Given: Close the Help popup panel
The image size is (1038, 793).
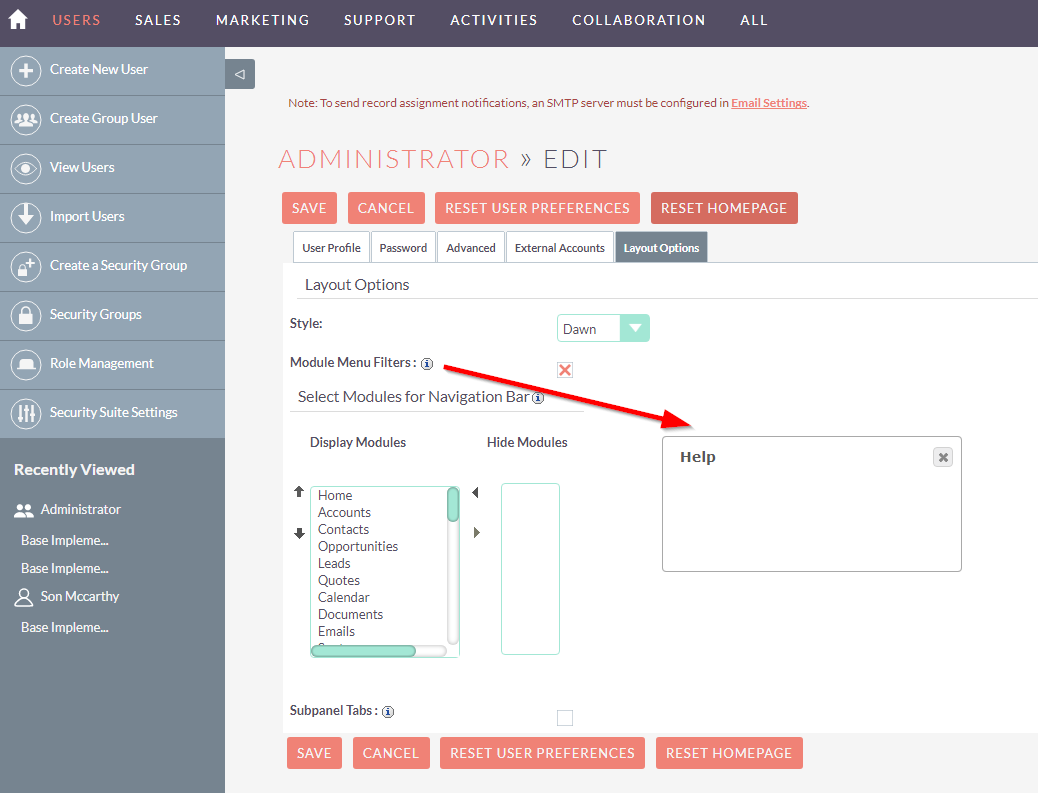Looking at the screenshot, I should pyautogui.click(x=942, y=456).
